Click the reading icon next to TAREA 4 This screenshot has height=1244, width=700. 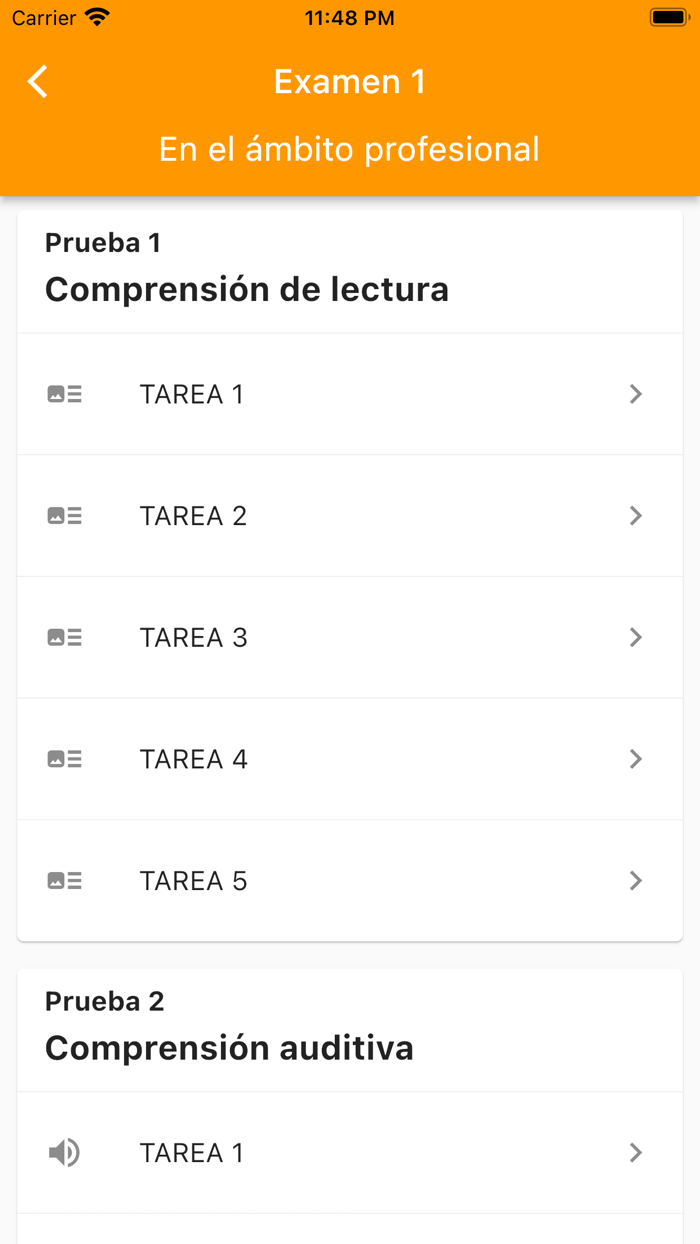(64, 759)
